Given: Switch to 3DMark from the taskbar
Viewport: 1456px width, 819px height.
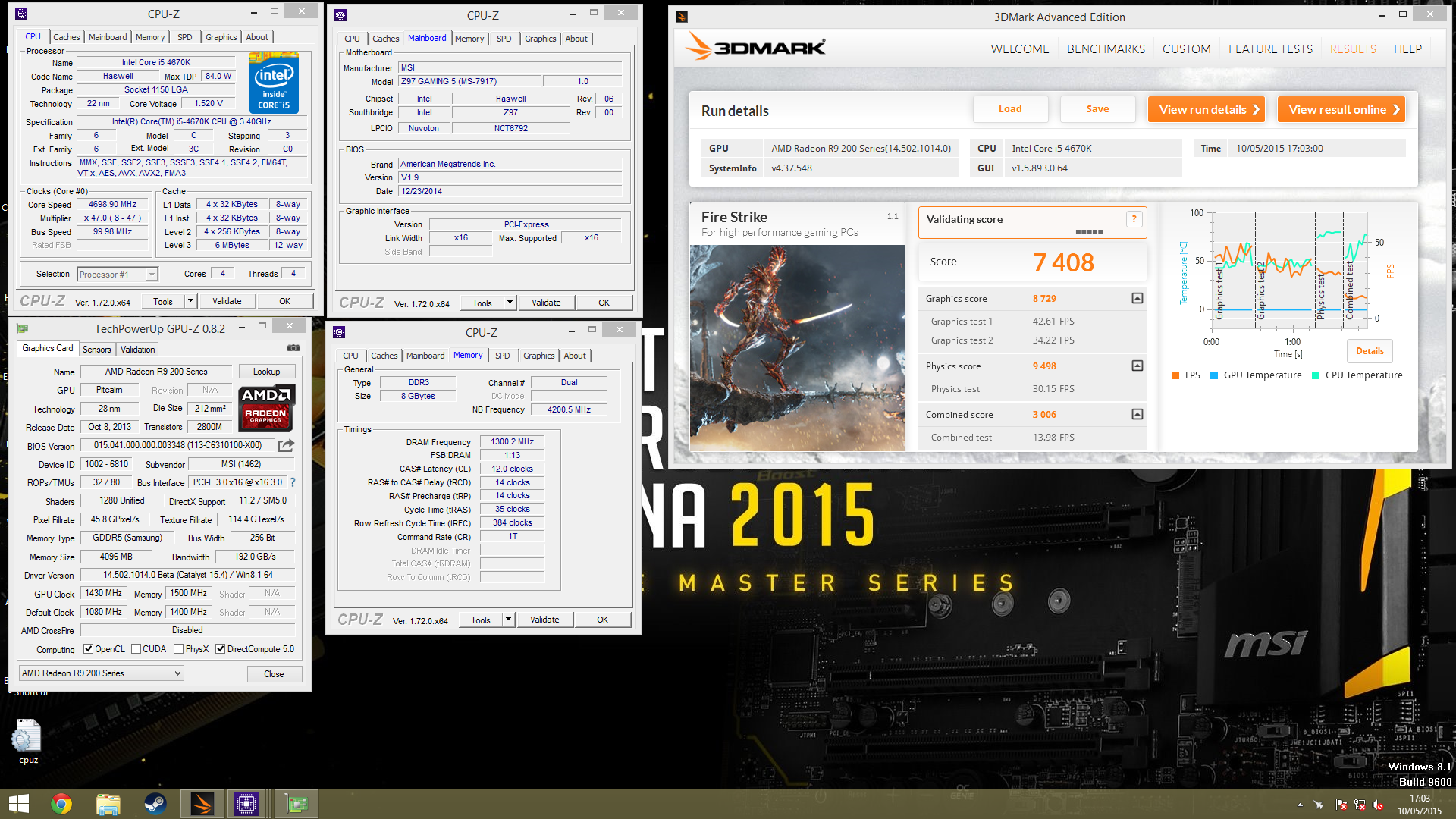Looking at the screenshot, I should click(x=202, y=804).
